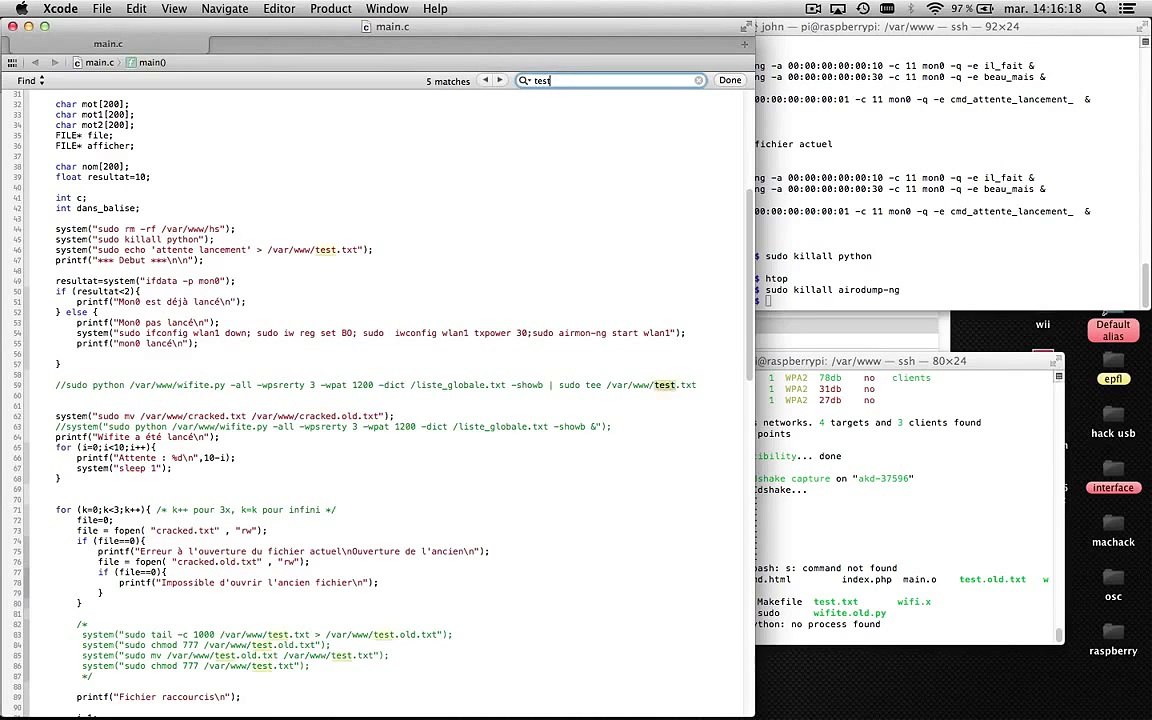Open the Product menu
The height and width of the screenshot is (720, 1152).
coord(331,9)
